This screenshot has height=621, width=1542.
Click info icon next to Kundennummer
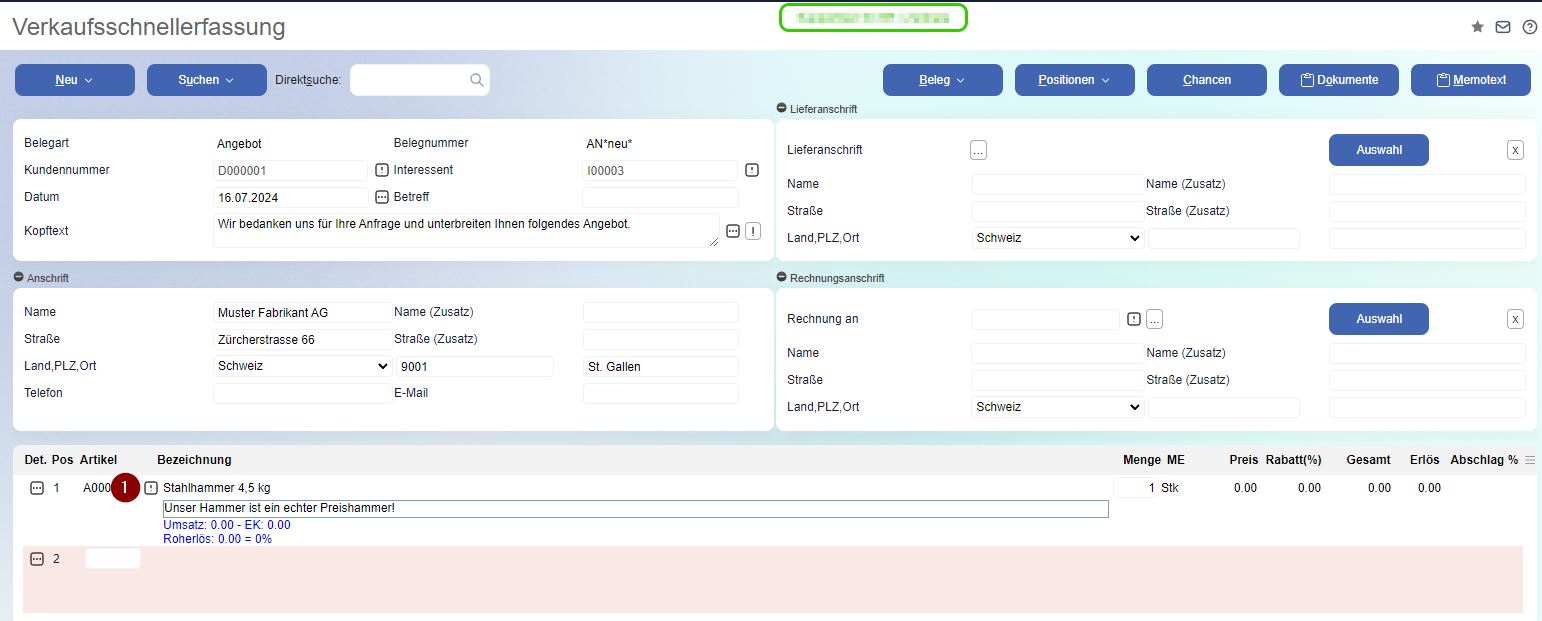pyautogui.click(x=381, y=170)
